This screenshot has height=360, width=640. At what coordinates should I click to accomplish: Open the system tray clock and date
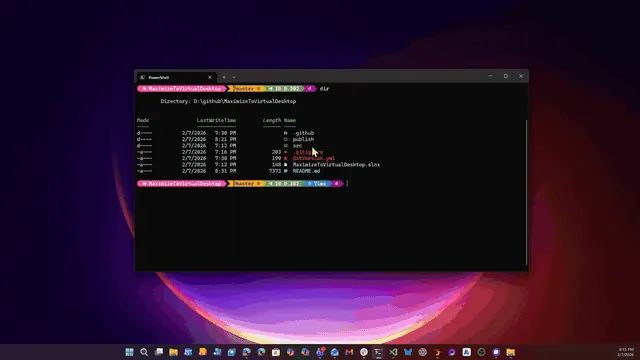[626, 352]
